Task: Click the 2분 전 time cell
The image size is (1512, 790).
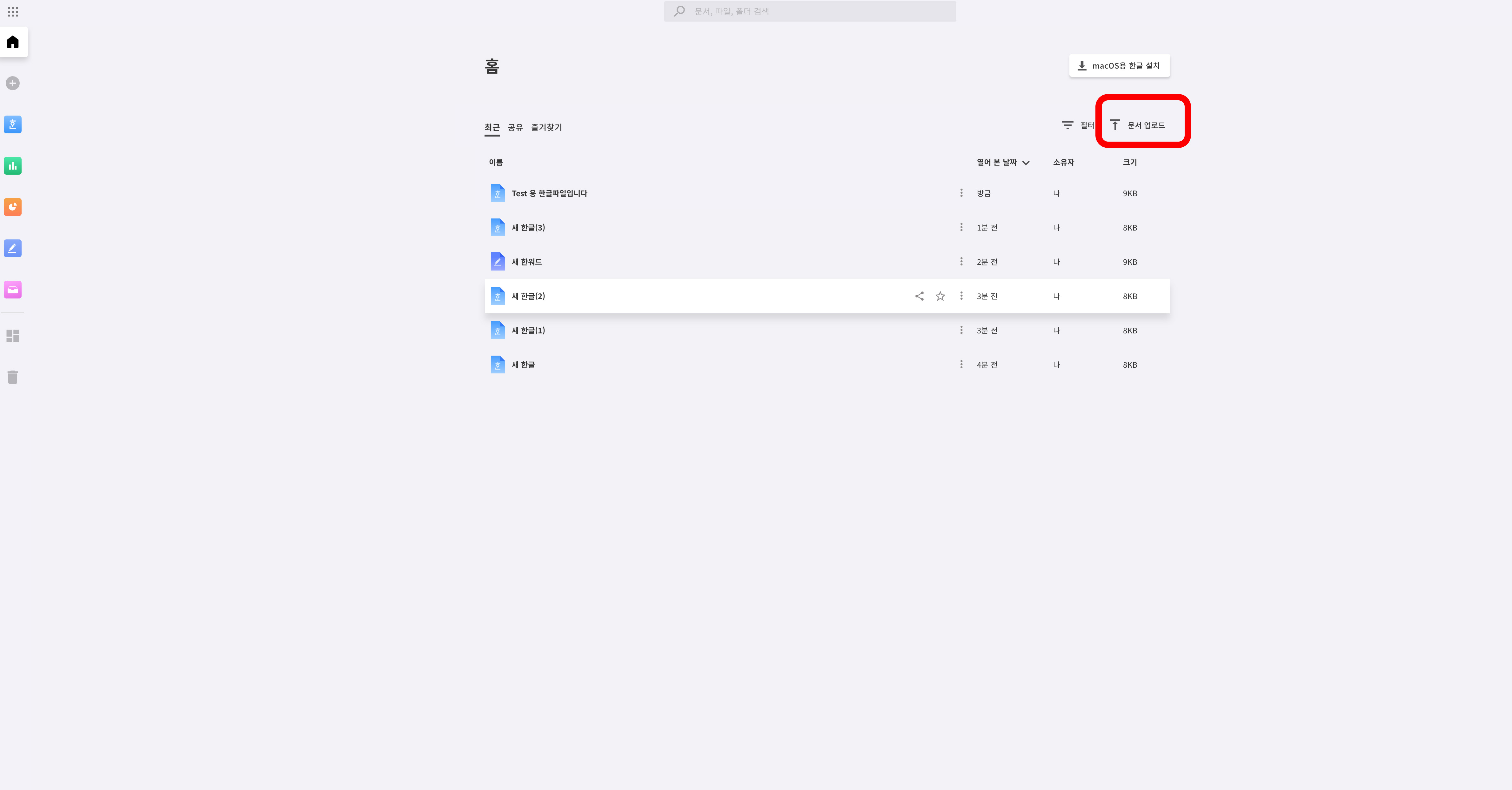Action: click(987, 262)
